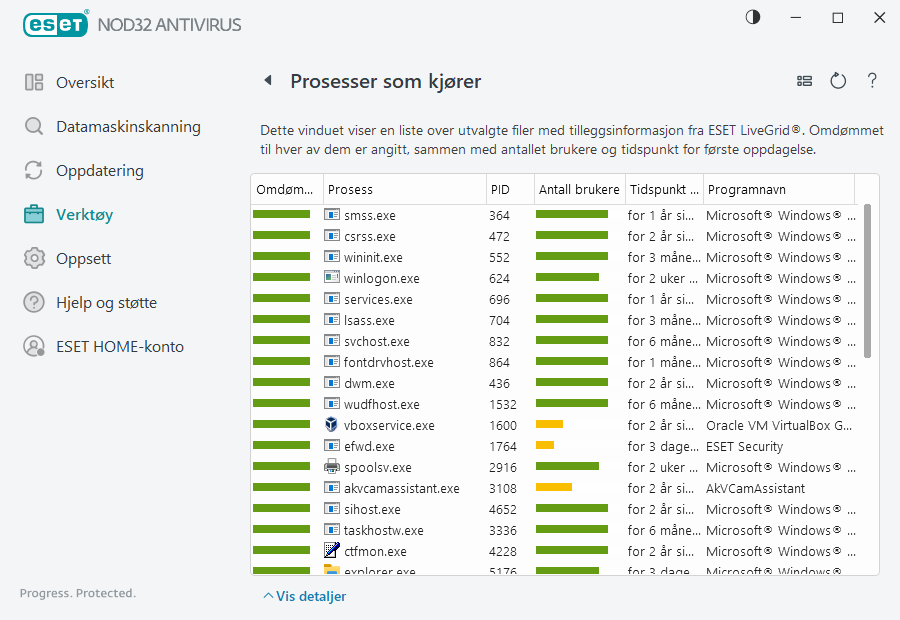
Task: Toggle the contrast theme icon in title bar
Action: pyautogui.click(x=752, y=17)
